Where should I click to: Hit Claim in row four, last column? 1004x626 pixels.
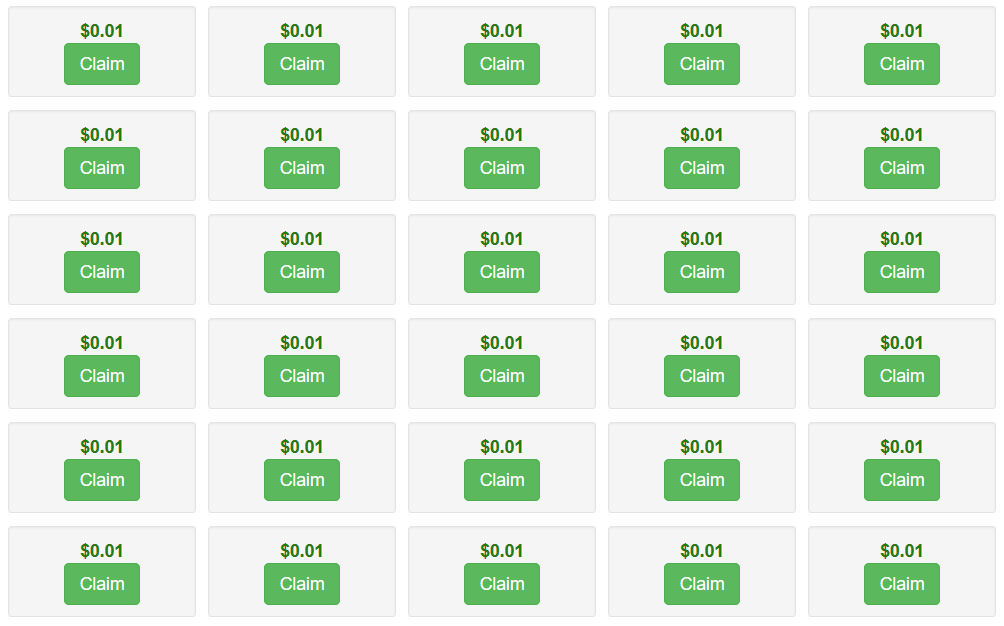pos(902,376)
